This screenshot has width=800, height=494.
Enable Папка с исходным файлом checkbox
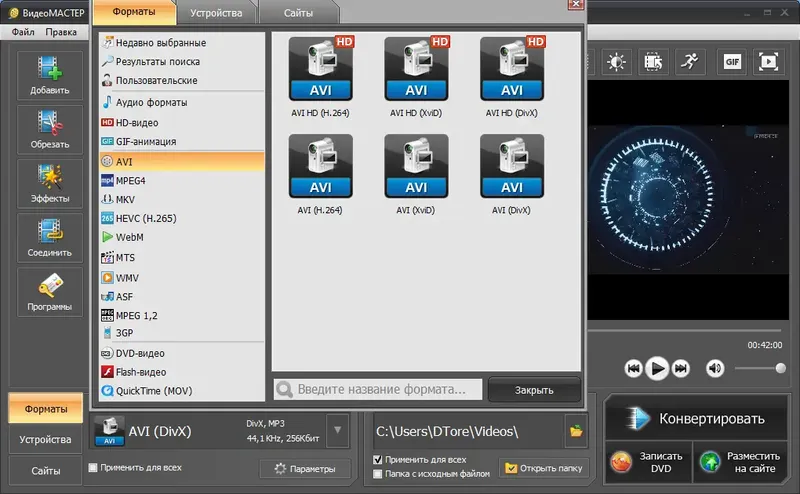378,474
